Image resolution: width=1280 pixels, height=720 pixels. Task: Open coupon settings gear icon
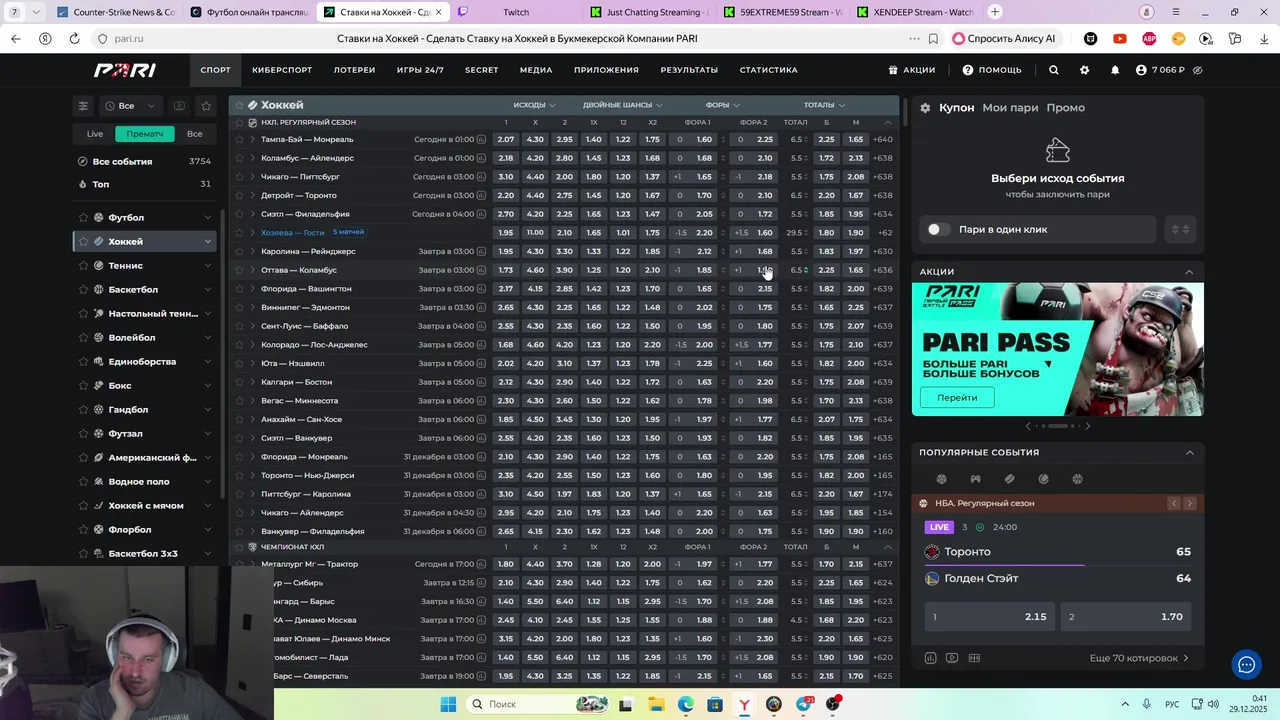coord(925,108)
